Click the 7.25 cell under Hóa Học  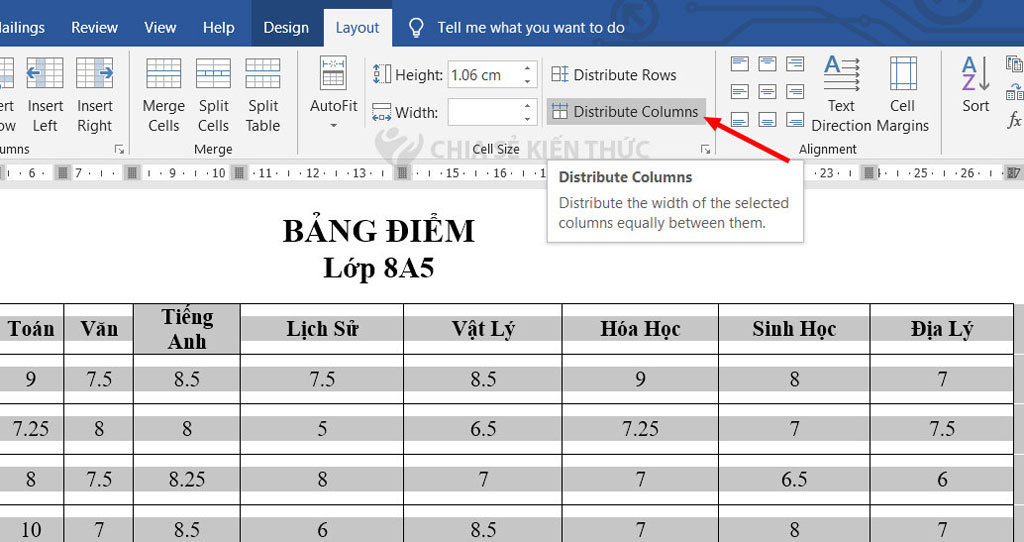coord(640,429)
